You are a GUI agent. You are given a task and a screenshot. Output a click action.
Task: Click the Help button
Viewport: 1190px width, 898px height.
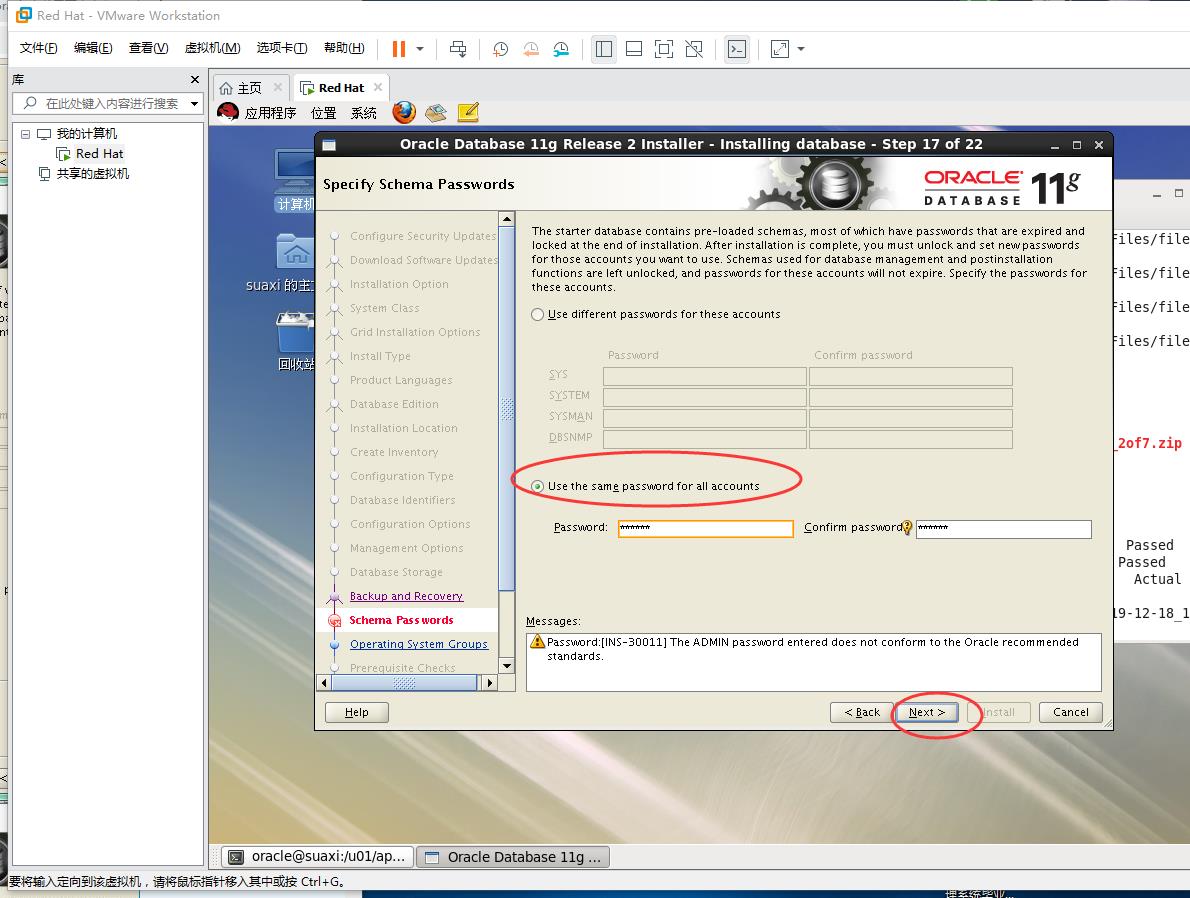(x=357, y=712)
